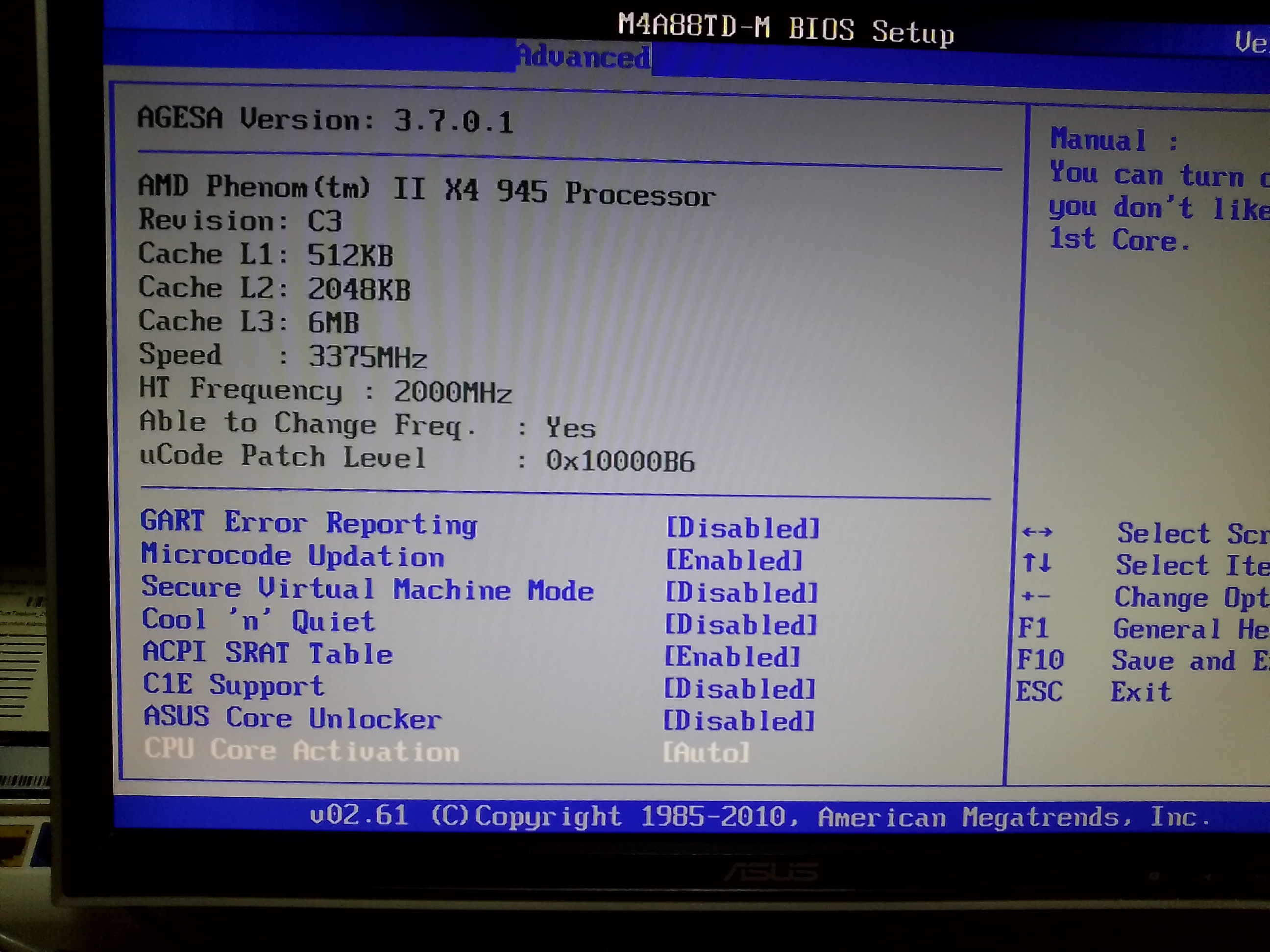Toggle ASUS Core Unlocker Disabled value
1270x952 pixels.
pos(739,721)
